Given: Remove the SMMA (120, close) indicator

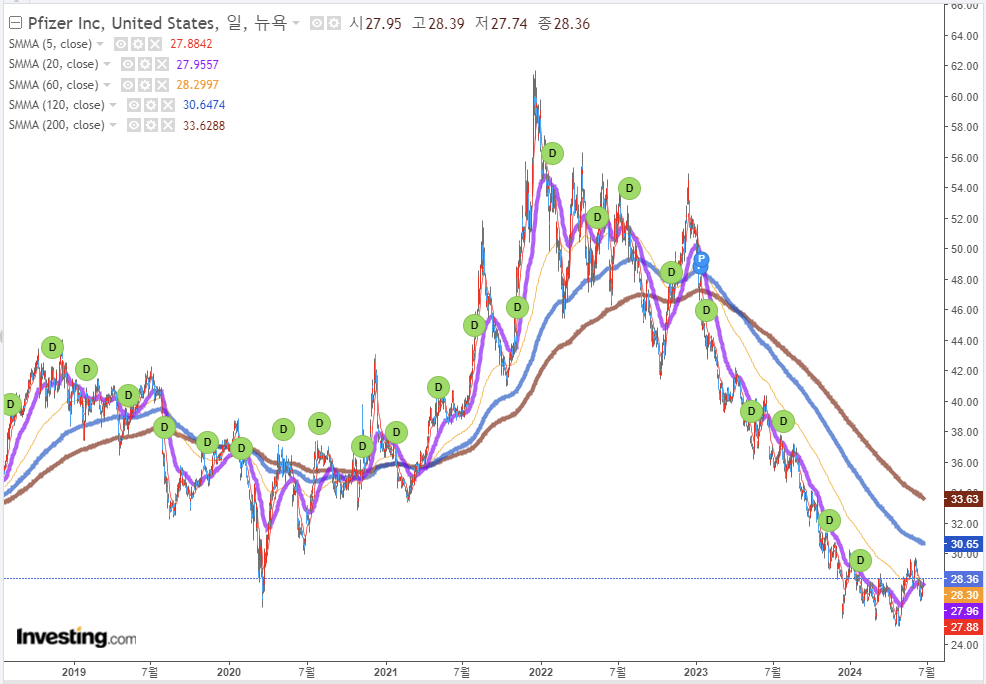Looking at the screenshot, I should click(x=168, y=105).
